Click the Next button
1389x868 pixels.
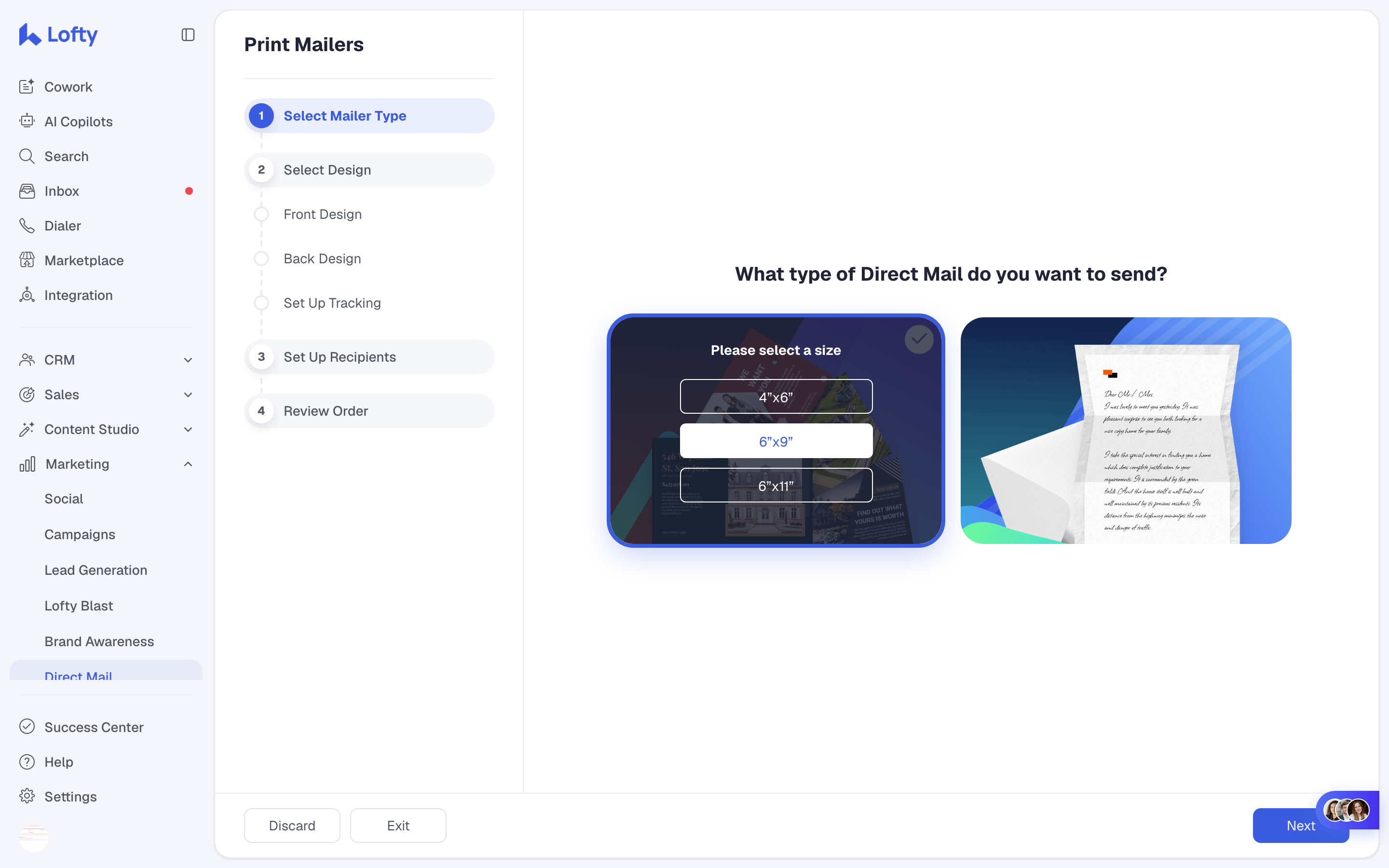1301,826
